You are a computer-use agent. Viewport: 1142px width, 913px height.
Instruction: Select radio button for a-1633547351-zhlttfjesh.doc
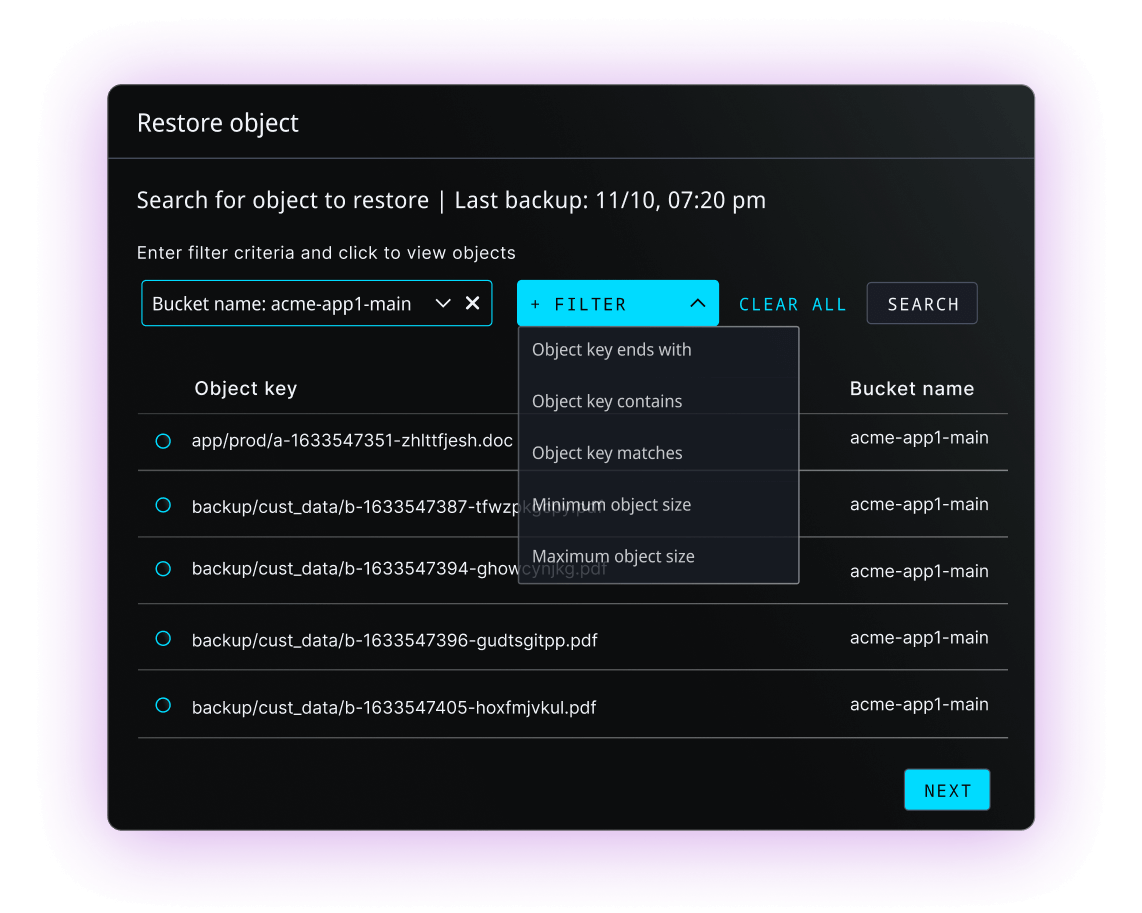click(163, 441)
